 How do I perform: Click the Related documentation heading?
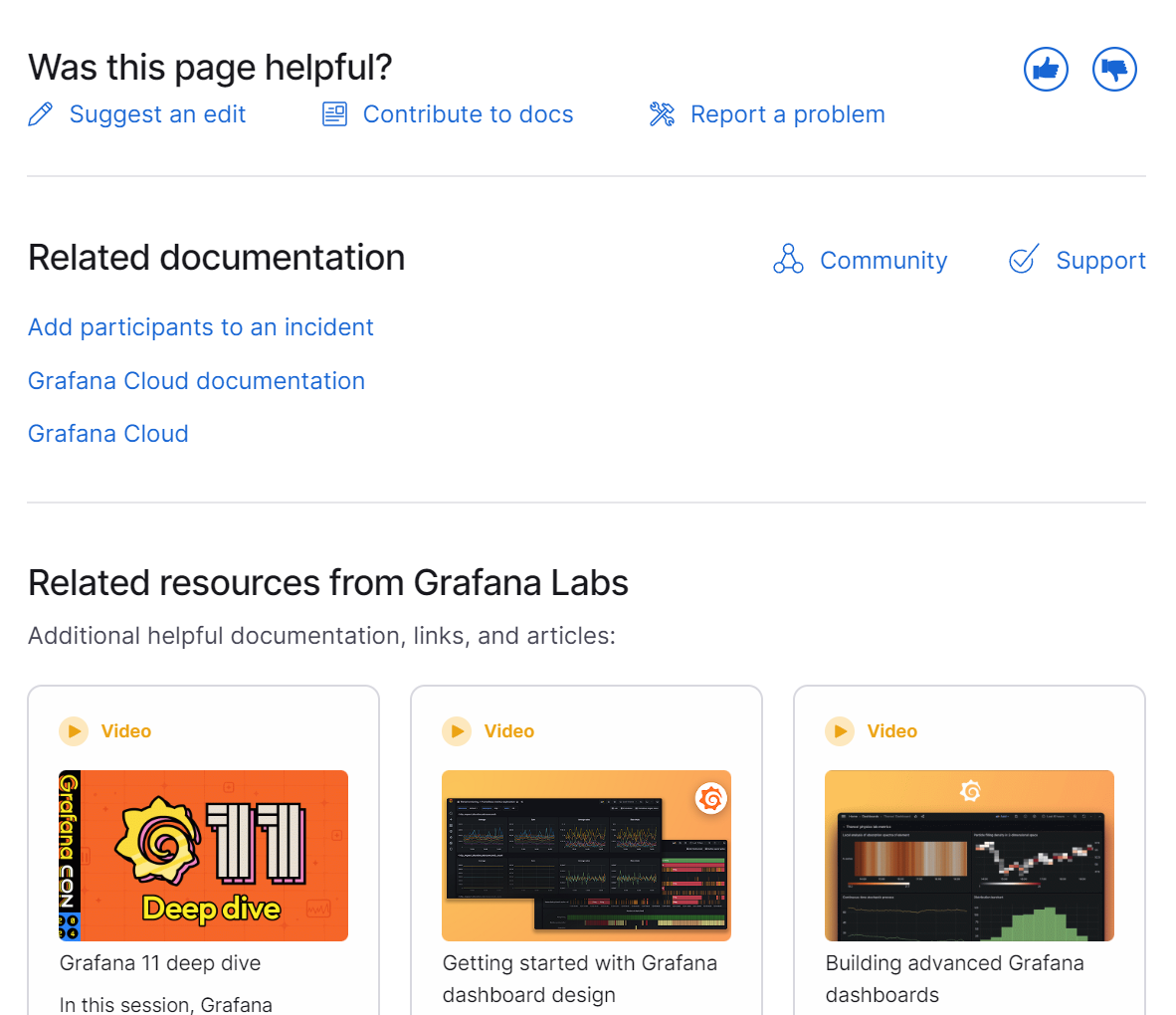(x=217, y=258)
